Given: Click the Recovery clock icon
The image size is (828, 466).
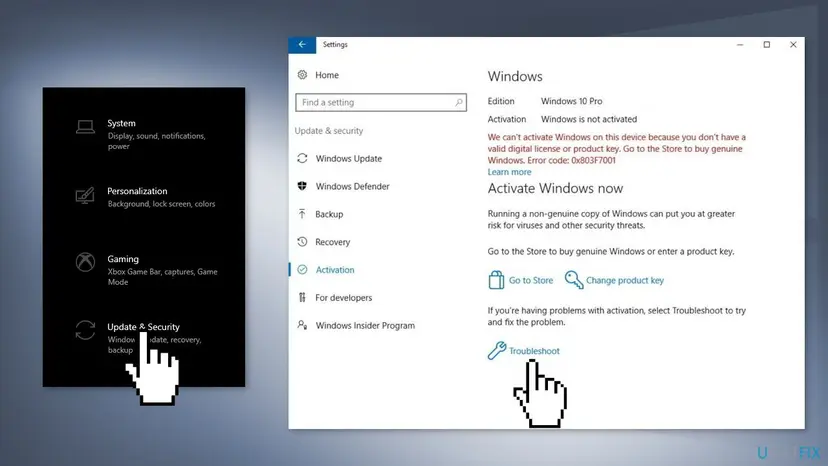Looking at the screenshot, I should [x=302, y=242].
